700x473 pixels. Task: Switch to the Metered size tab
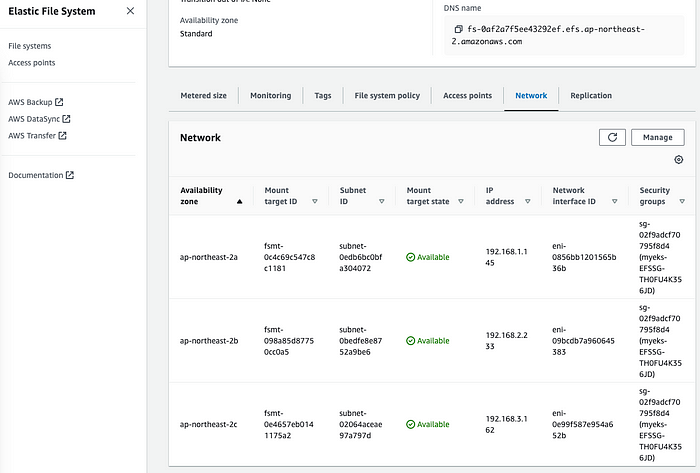(x=203, y=95)
